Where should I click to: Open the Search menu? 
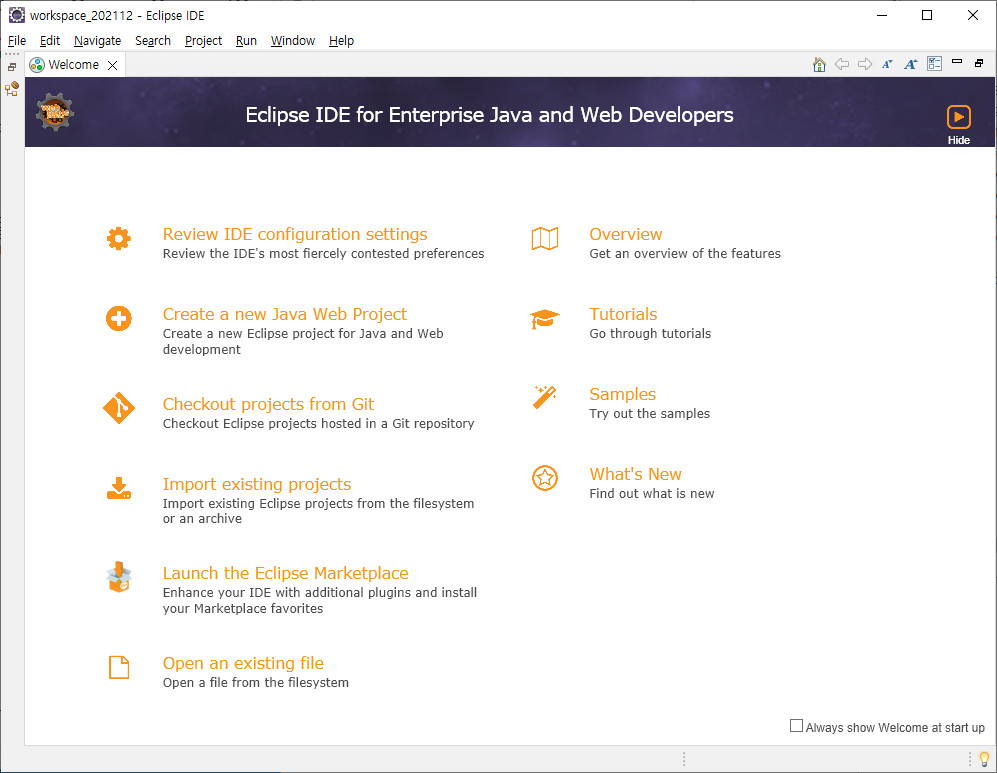(153, 41)
